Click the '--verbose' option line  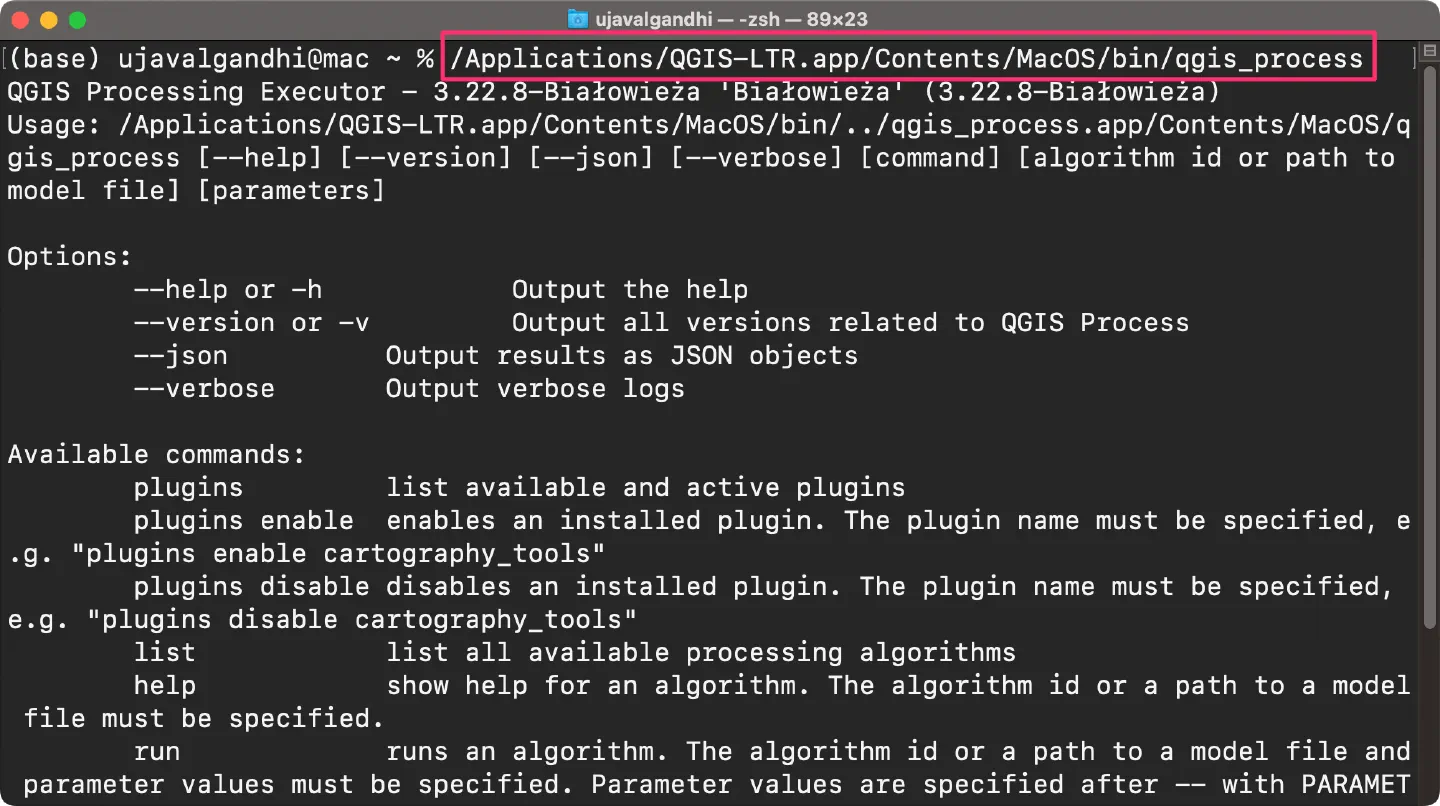coord(409,389)
